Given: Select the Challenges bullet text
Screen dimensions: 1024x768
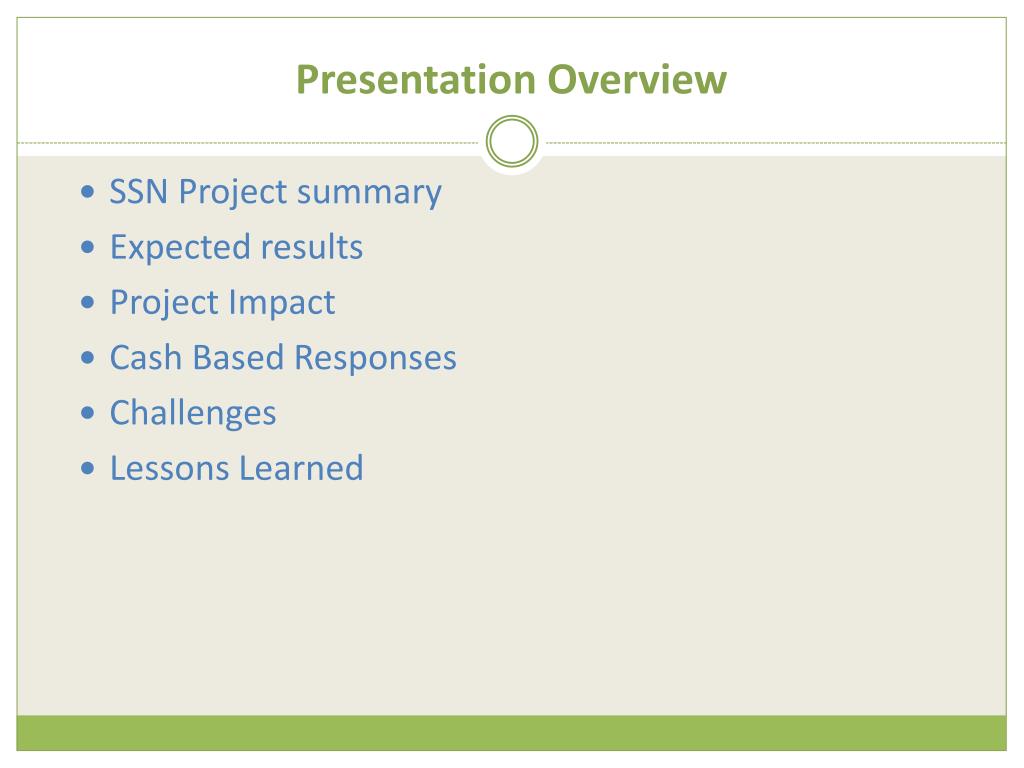Looking at the screenshot, I should pyautogui.click(x=193, y=413).
